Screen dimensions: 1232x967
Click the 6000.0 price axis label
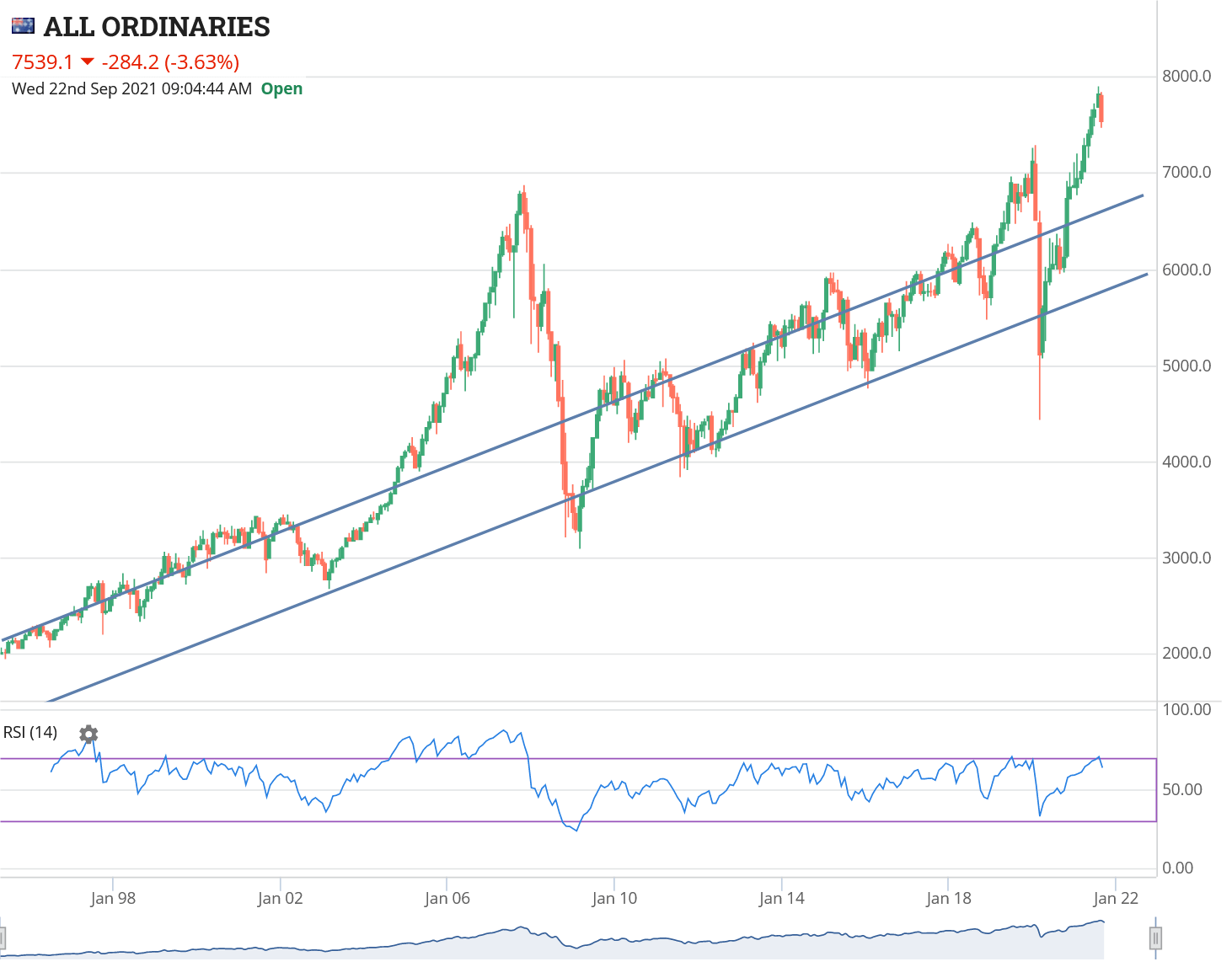1186,270
